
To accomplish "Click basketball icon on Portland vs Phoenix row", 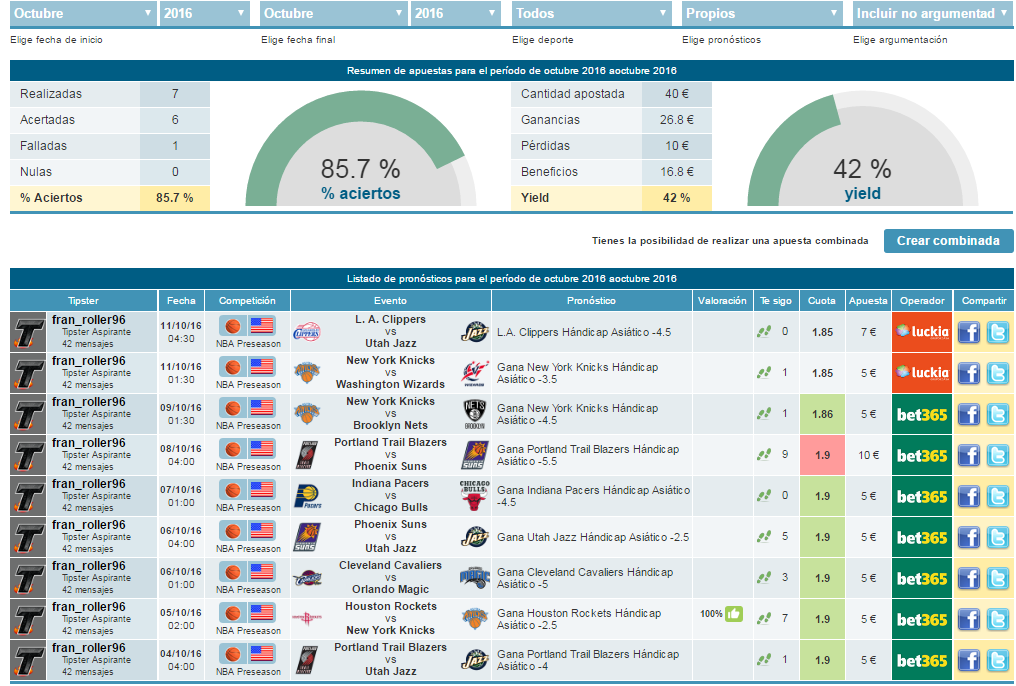I will pyautogui.click(x=233, y=448).
